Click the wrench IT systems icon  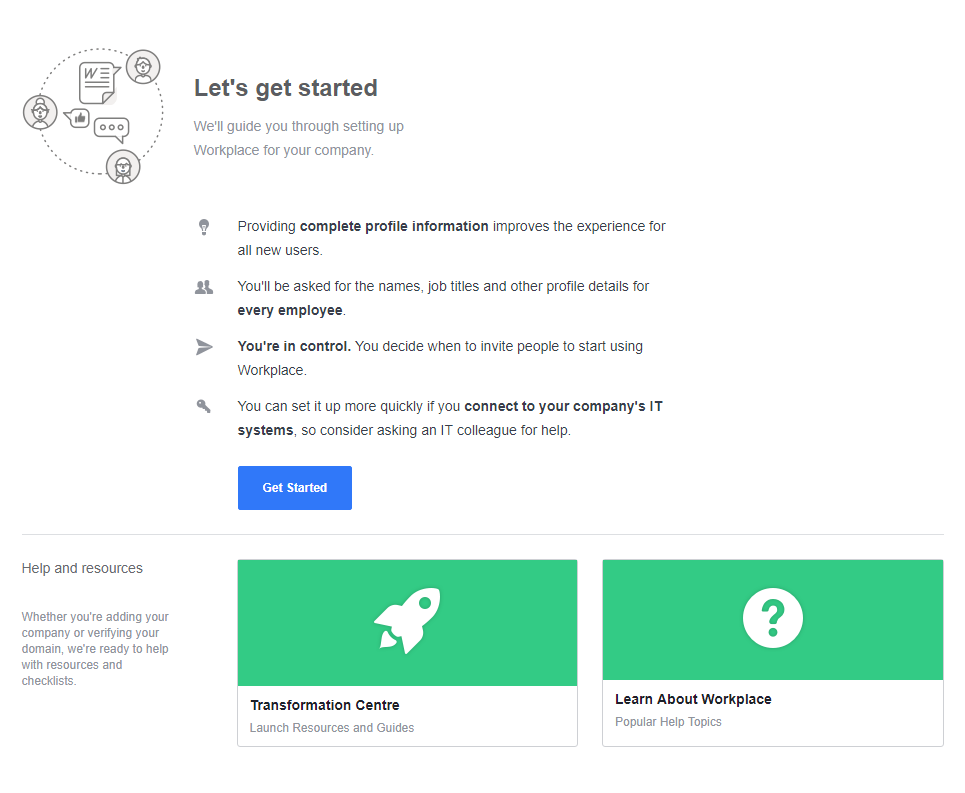[204, 406]
